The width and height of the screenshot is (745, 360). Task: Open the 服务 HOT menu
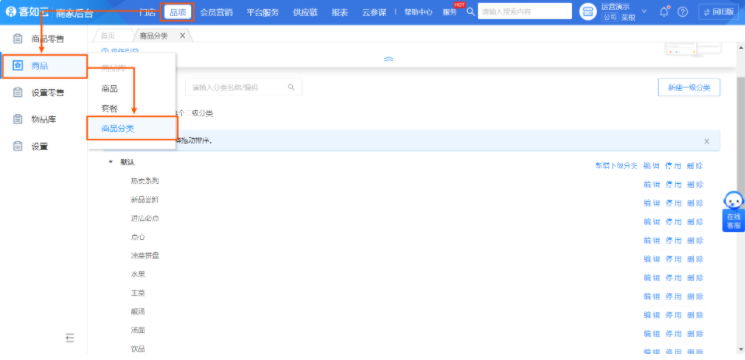pyautogui.click(x=449, y=12)
